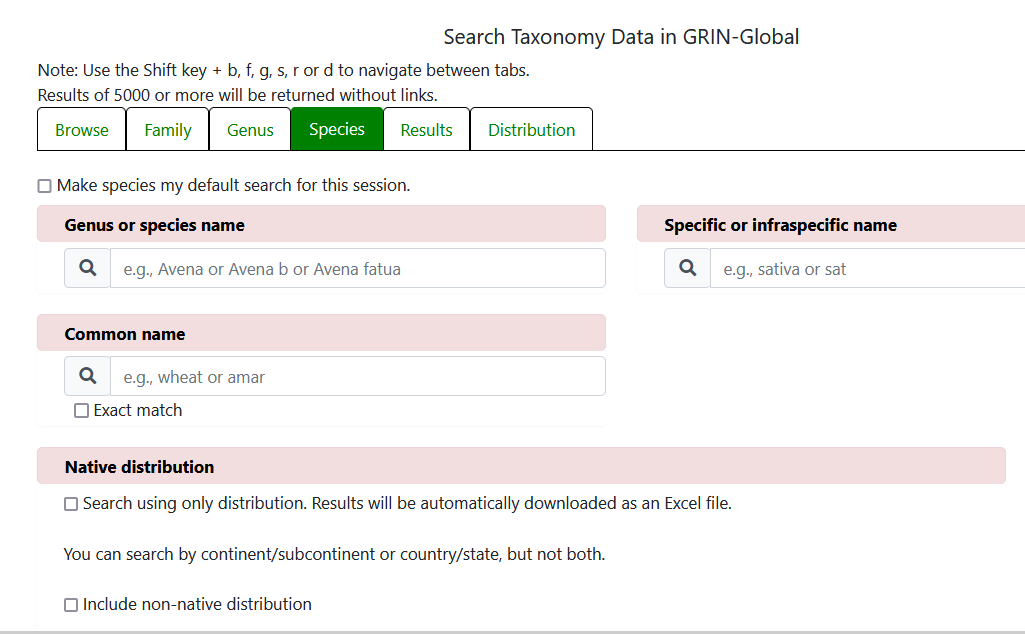1025x634 pixels.
Task: Click the search icon beside Common name field
Action: [88, 376]
